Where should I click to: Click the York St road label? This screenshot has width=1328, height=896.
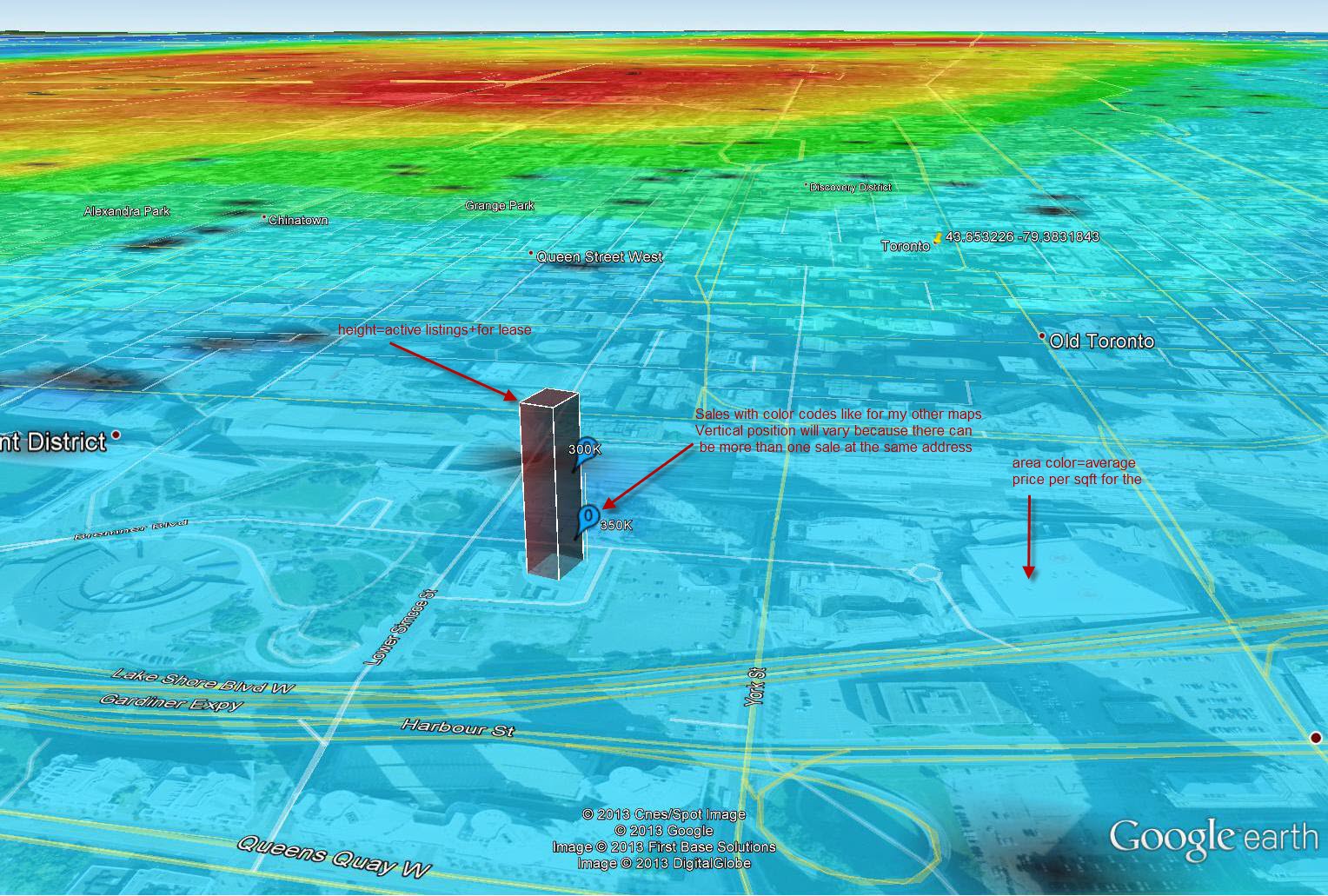pyautogui.click(x=756, y=686)
